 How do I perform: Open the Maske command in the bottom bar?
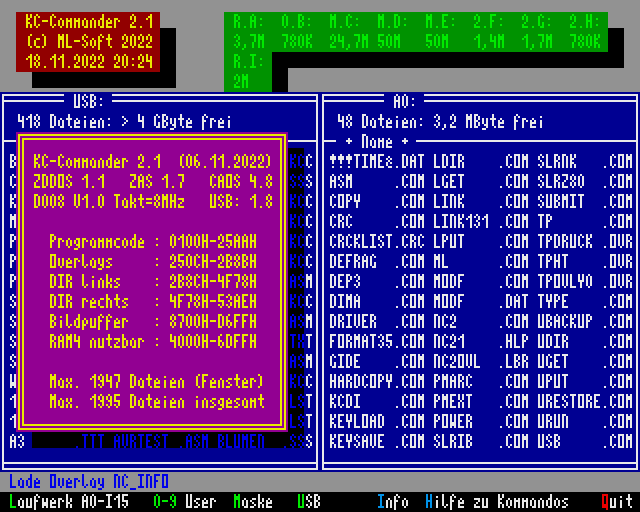pyautogui.click(x=253, y=502)
